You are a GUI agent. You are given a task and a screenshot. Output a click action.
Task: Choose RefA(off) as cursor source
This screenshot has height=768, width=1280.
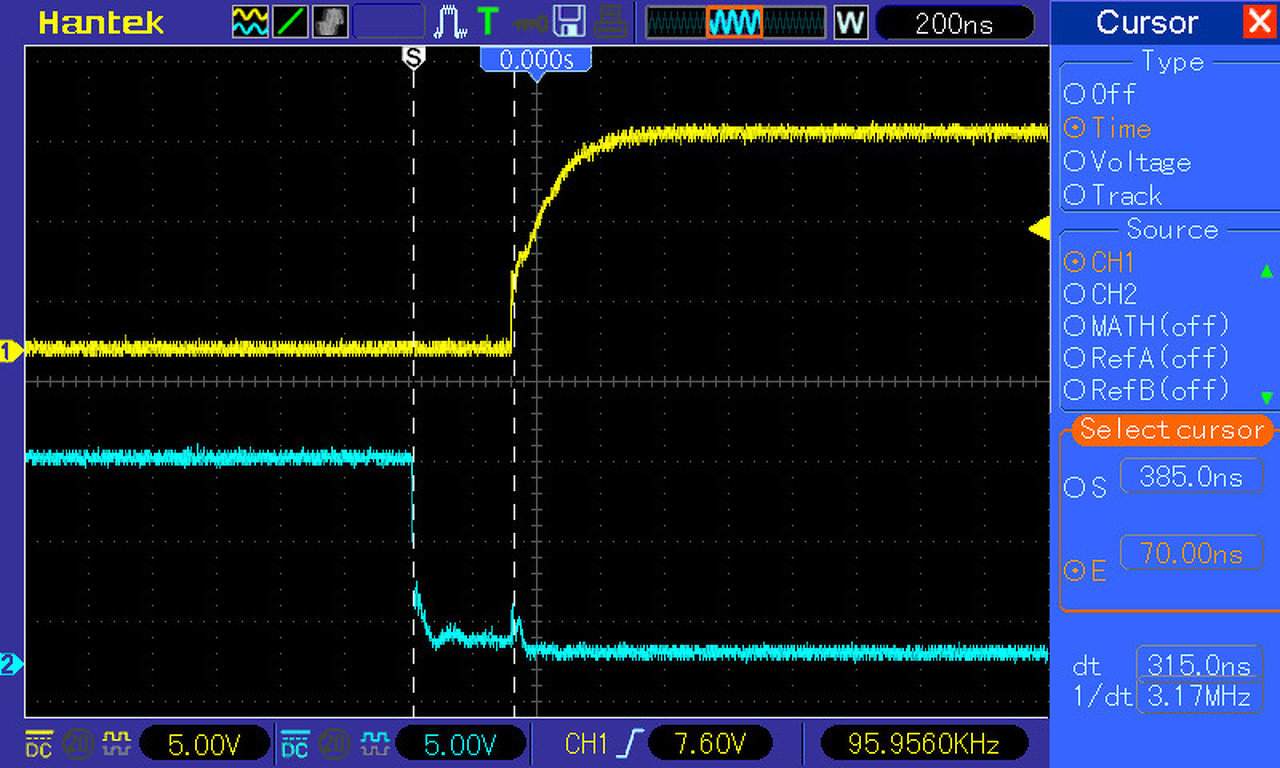click(x=1147, y=357)
